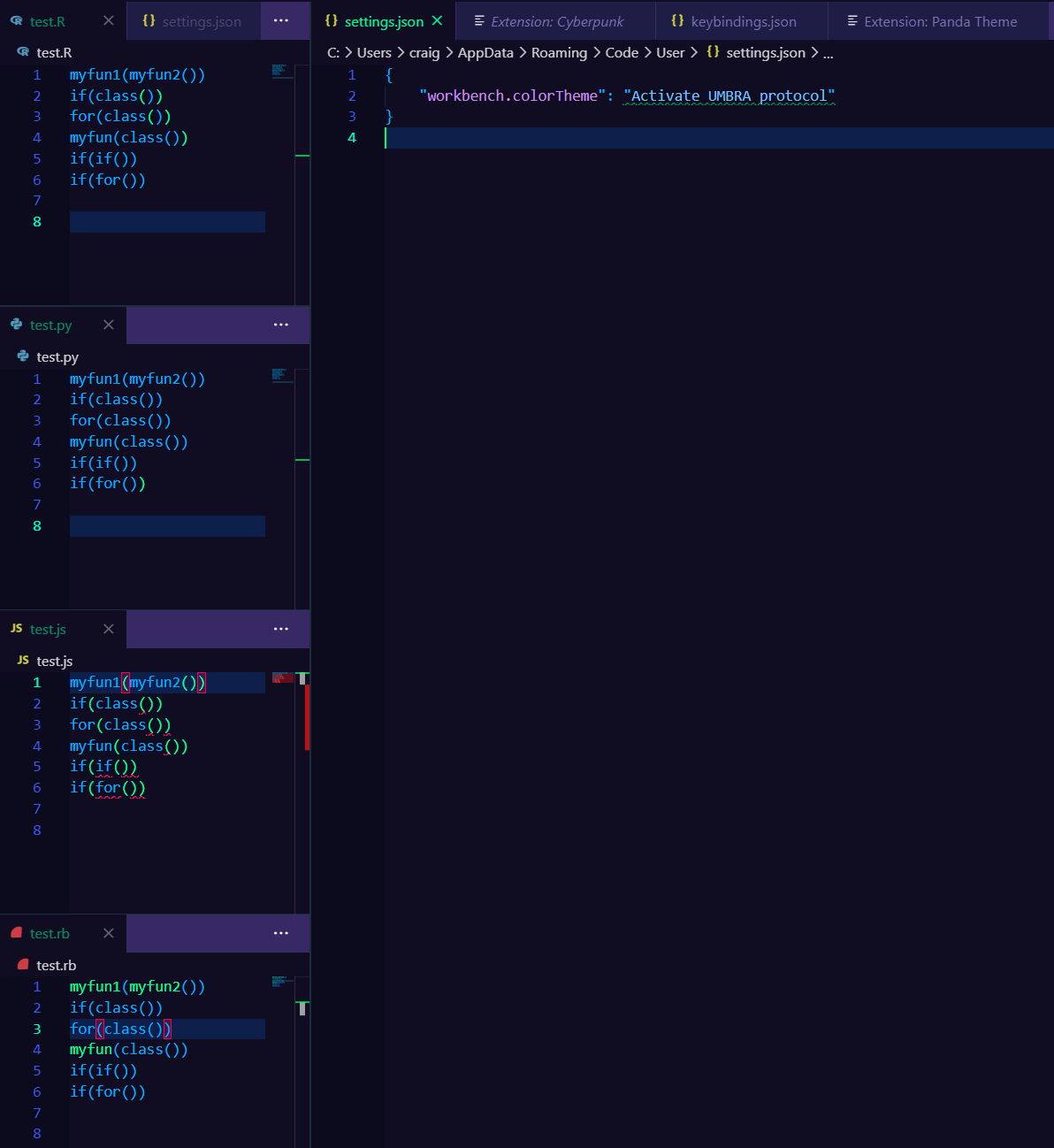This screenshot has height=1148, width=1054.
Task: Click the red error minimap in test.js
Action: (282, 678)
